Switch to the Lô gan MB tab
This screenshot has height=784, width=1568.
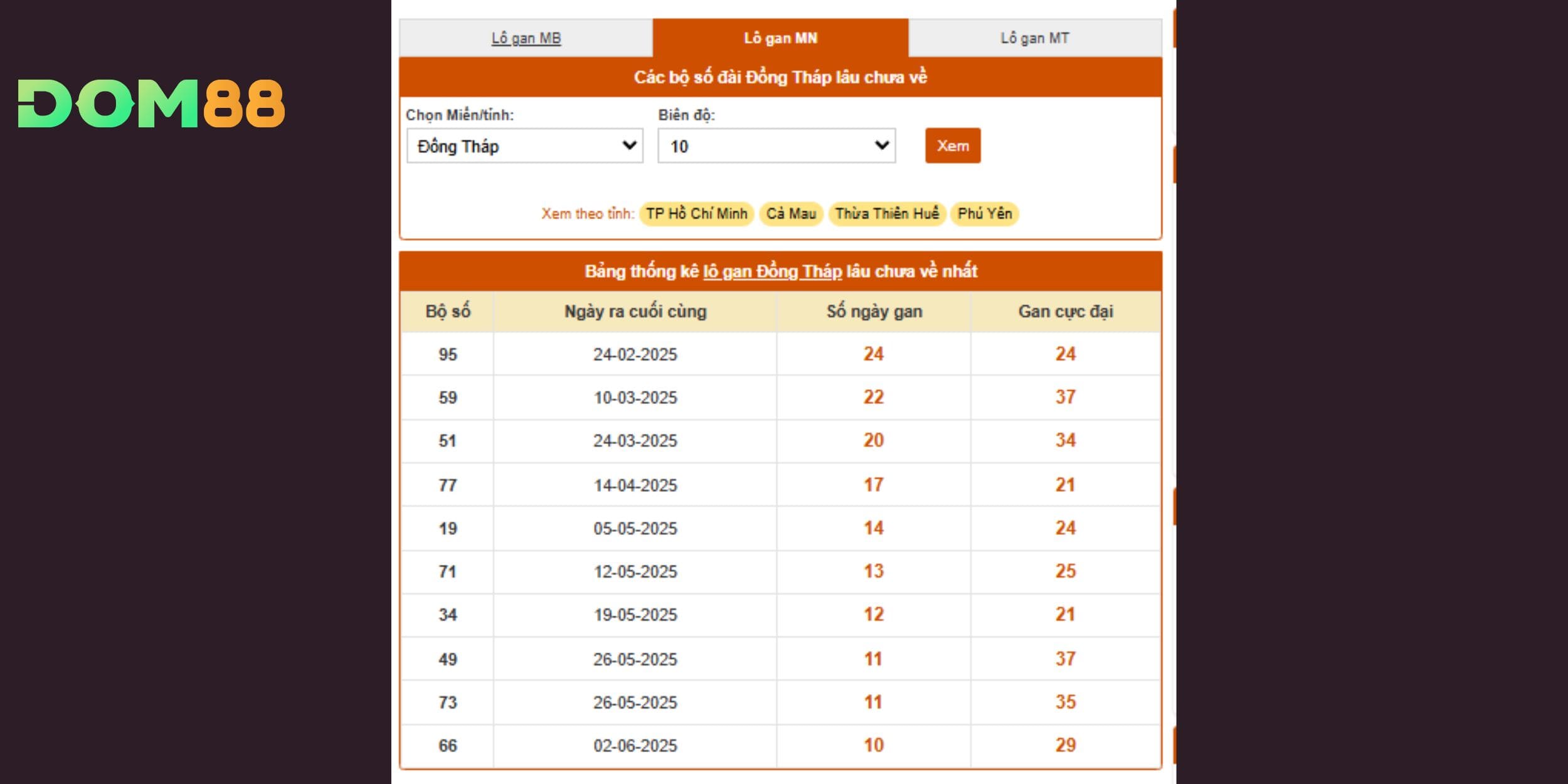526,38
